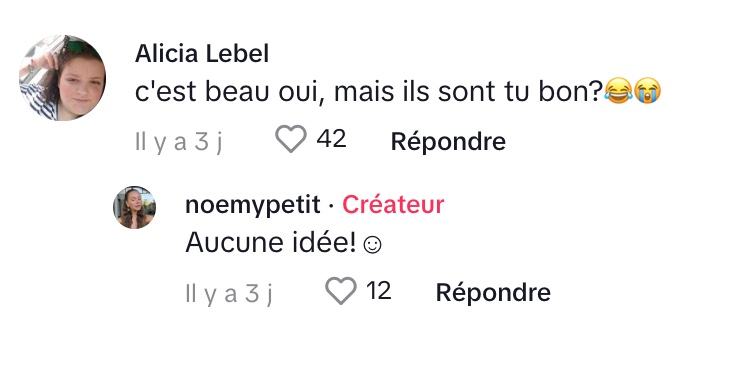Click the loudly crying emoji in Alicia's comment

click(x=647, y=91)
